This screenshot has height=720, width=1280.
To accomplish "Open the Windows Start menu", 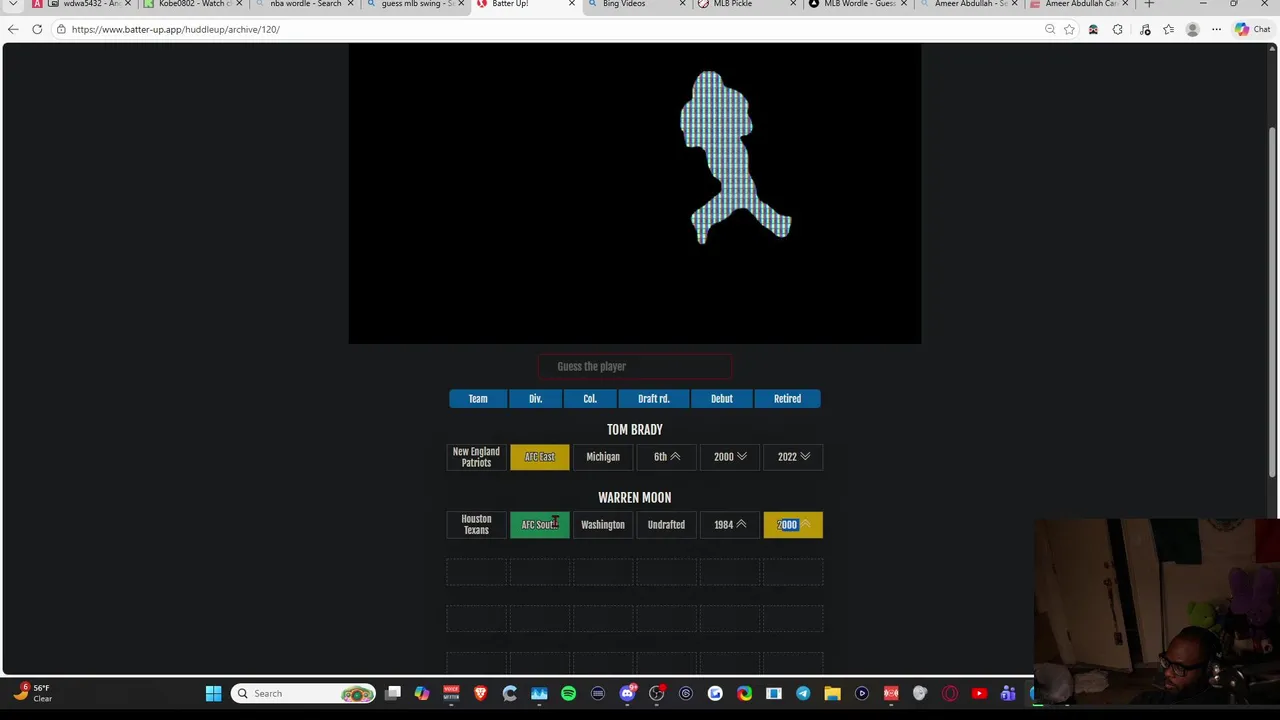I will 213,693.
